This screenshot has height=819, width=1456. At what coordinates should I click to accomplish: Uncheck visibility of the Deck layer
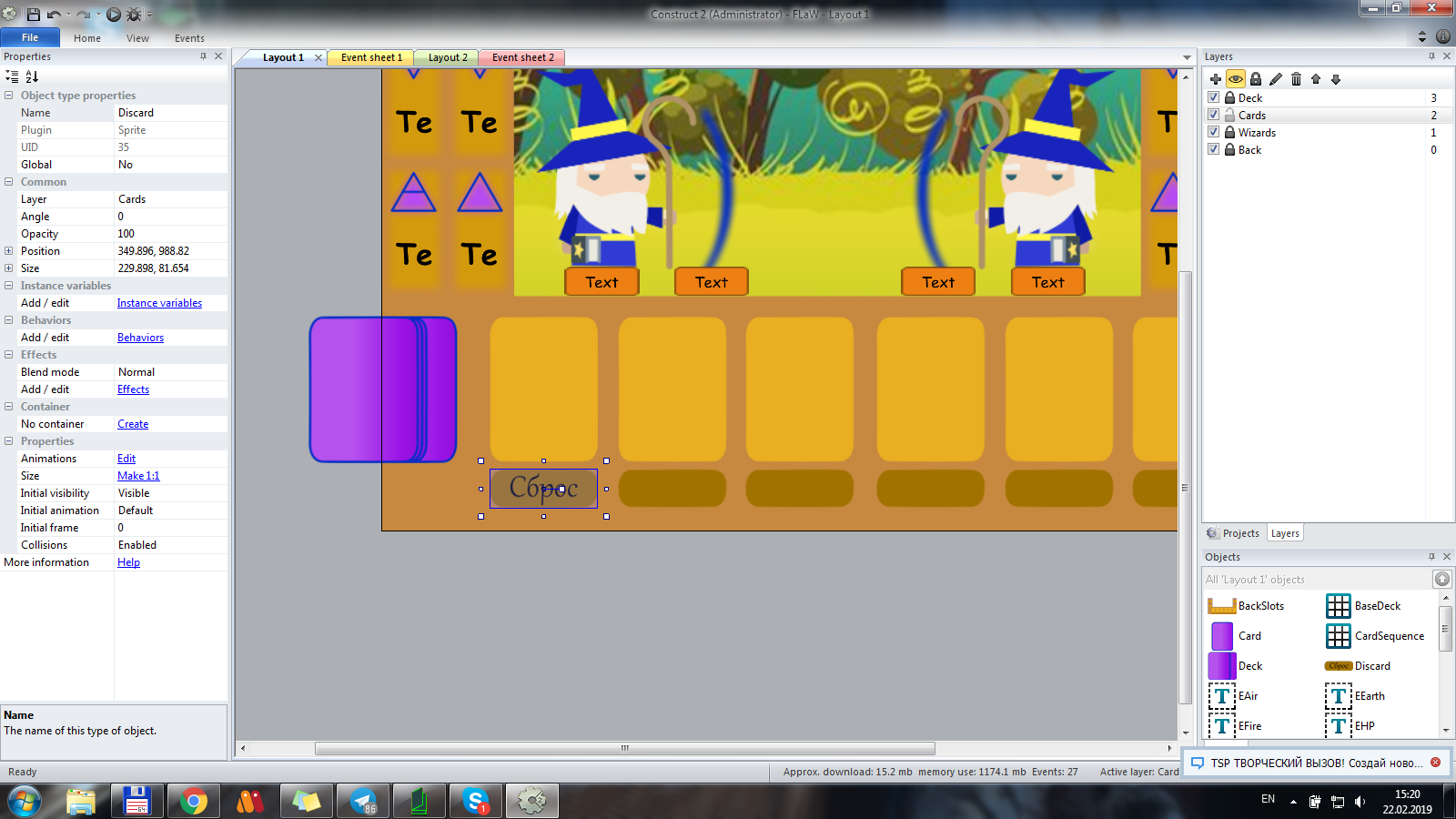pyautogui.click(x=1213, y=97)
